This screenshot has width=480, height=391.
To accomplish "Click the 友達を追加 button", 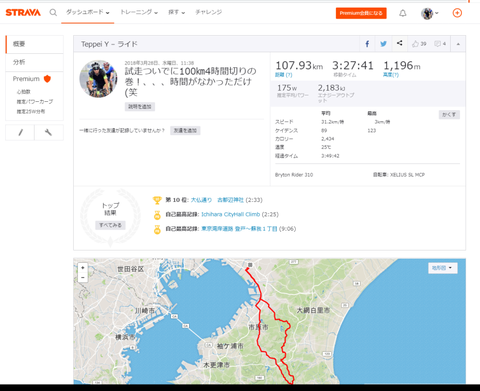I will 185,130.
